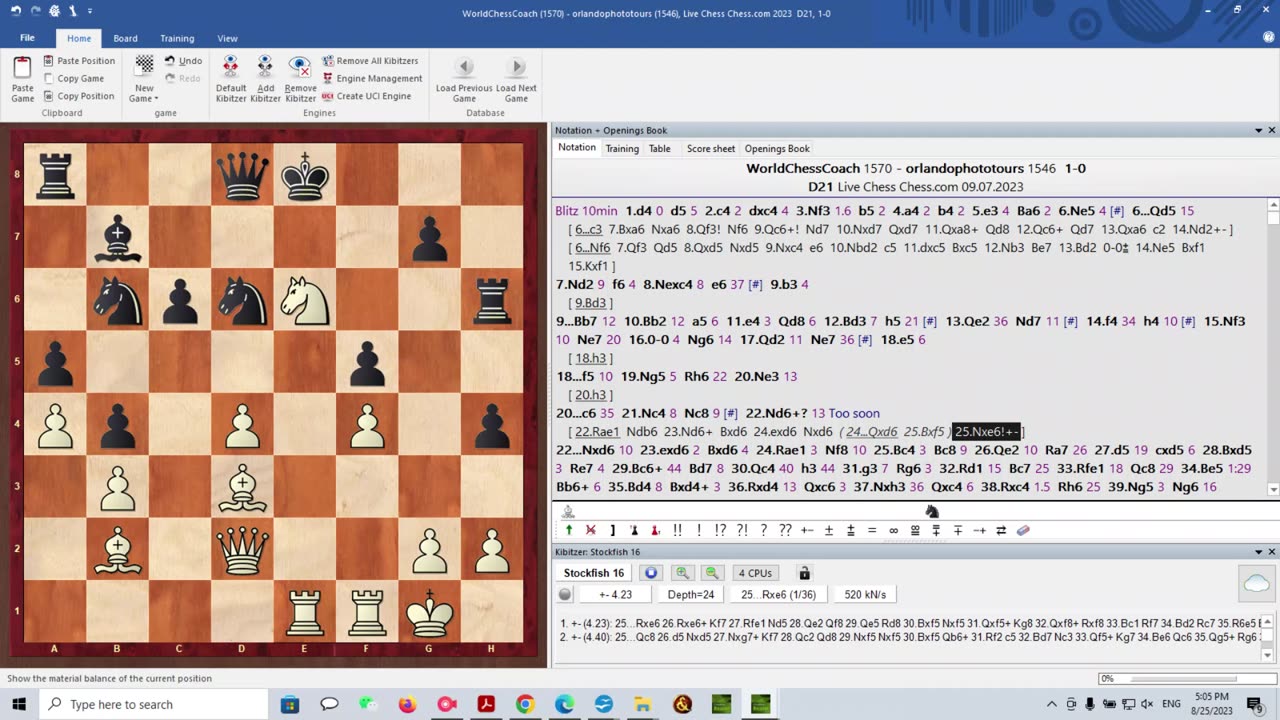1280x720 pixels.
Task: Click the white knight on e6
Action: coord(305,299)
